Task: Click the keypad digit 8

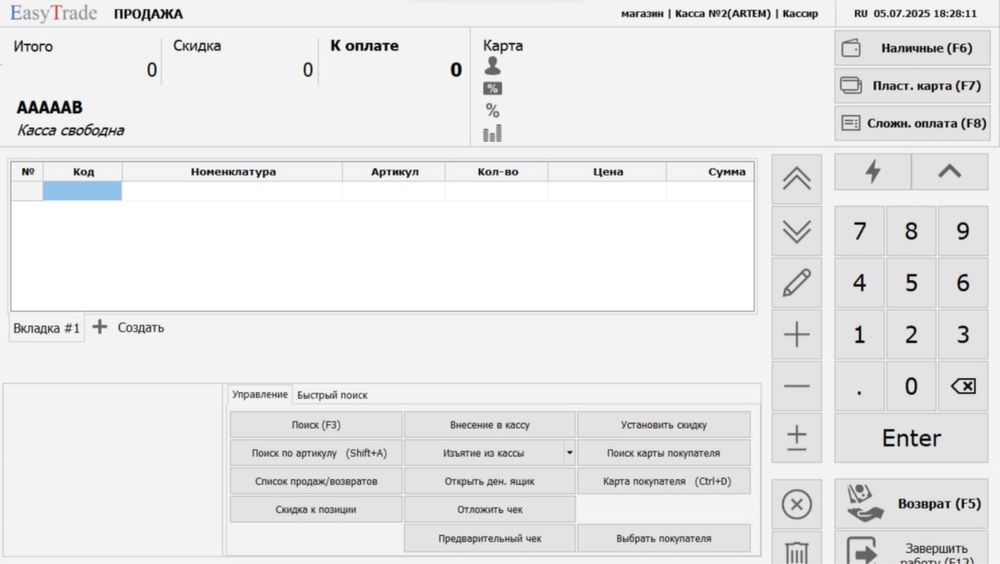Action: pos(911,231)
